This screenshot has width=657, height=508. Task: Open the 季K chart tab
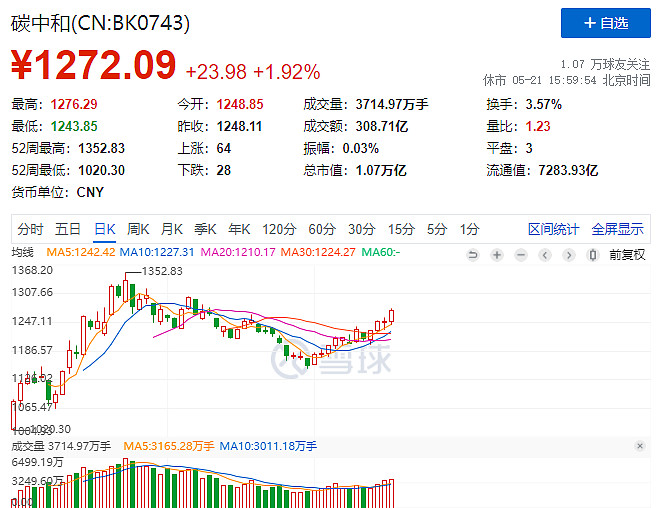tap(205, 229)
